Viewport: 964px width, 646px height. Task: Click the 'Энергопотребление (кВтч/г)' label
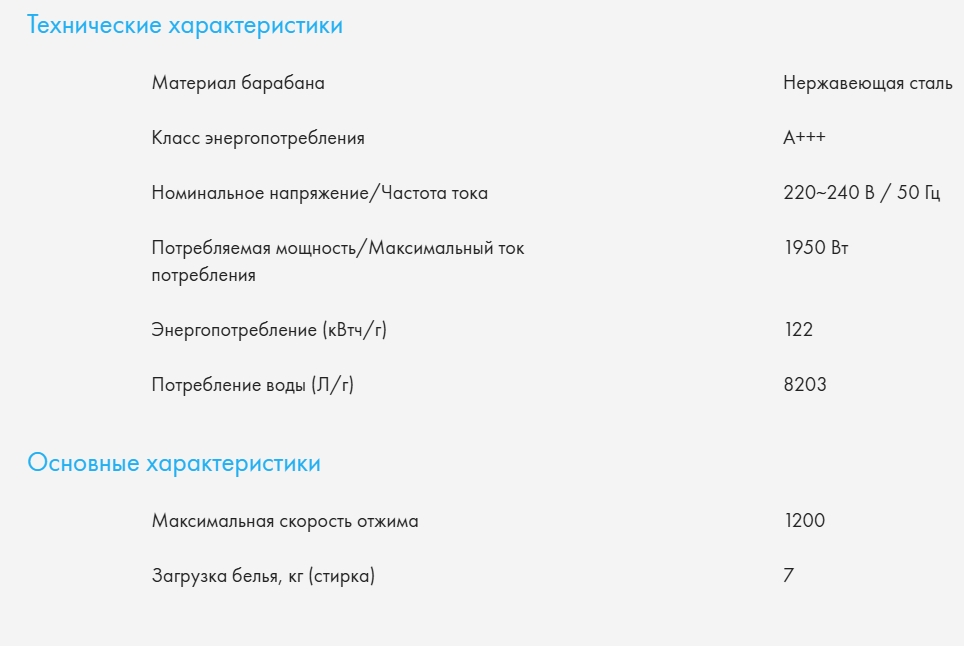(x=269, y=330)
